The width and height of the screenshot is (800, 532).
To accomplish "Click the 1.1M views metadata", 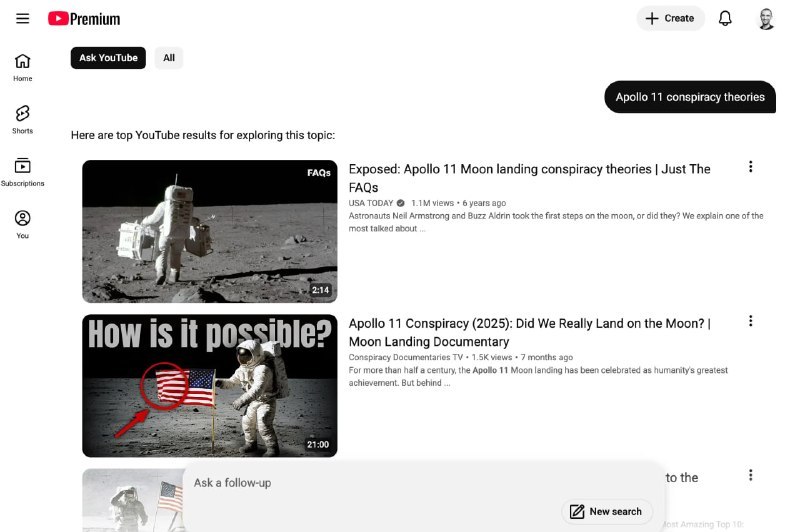I will click(x=432, y=203).
